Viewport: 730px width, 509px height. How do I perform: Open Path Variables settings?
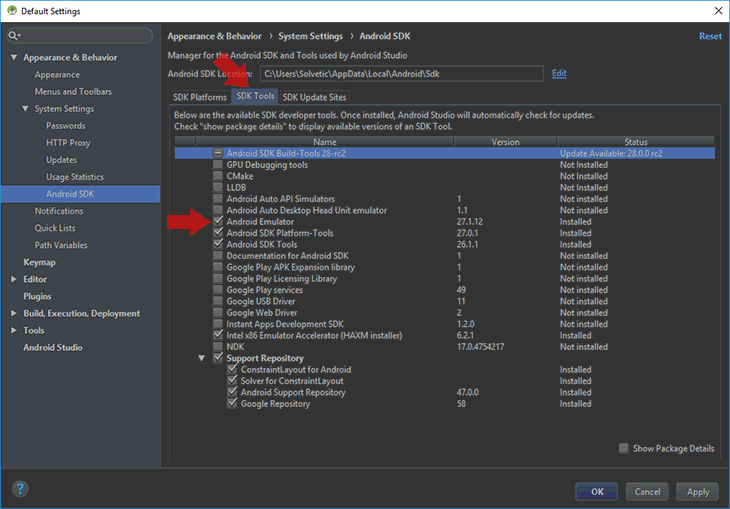point(61,245)
